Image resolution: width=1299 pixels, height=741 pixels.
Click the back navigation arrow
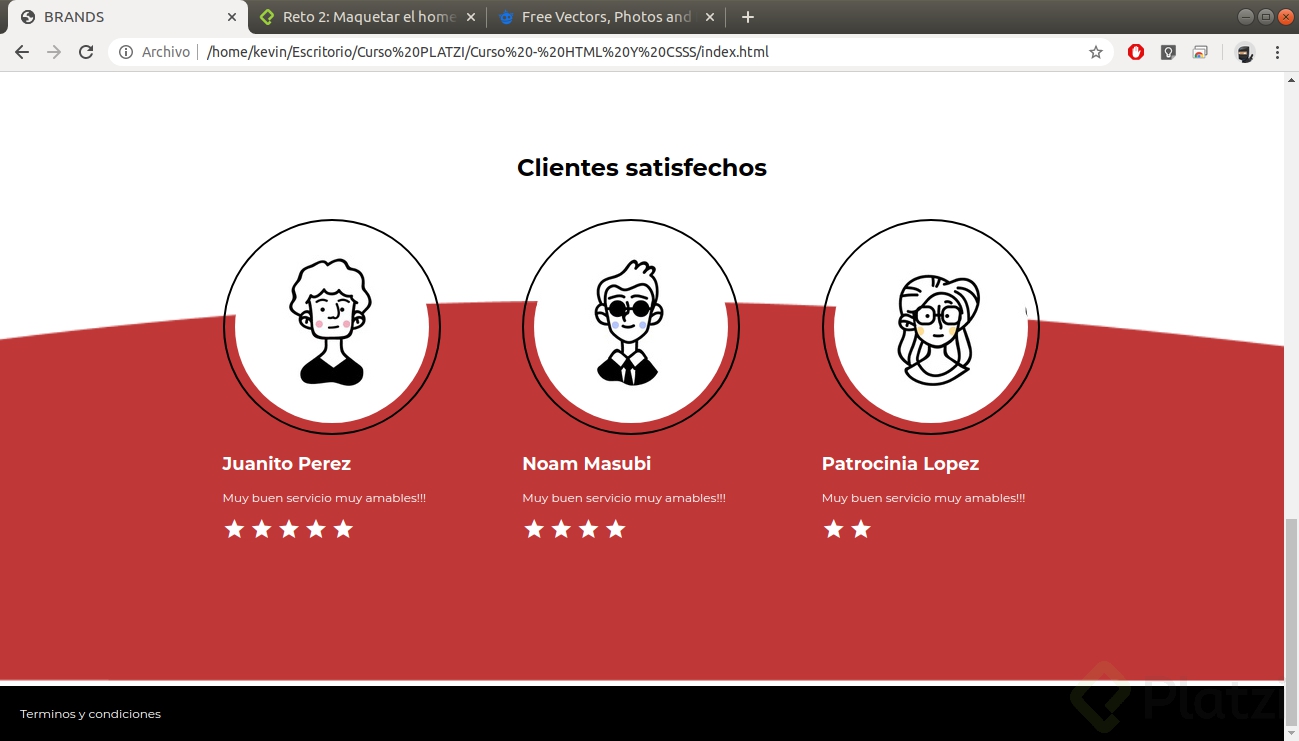pyautogui.click(x=22, y=51)
